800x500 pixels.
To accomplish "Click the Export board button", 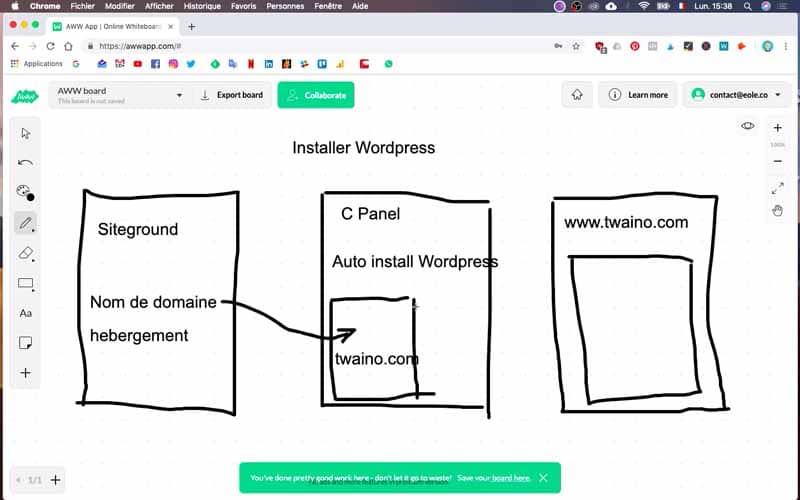I will tap(232, 95).
